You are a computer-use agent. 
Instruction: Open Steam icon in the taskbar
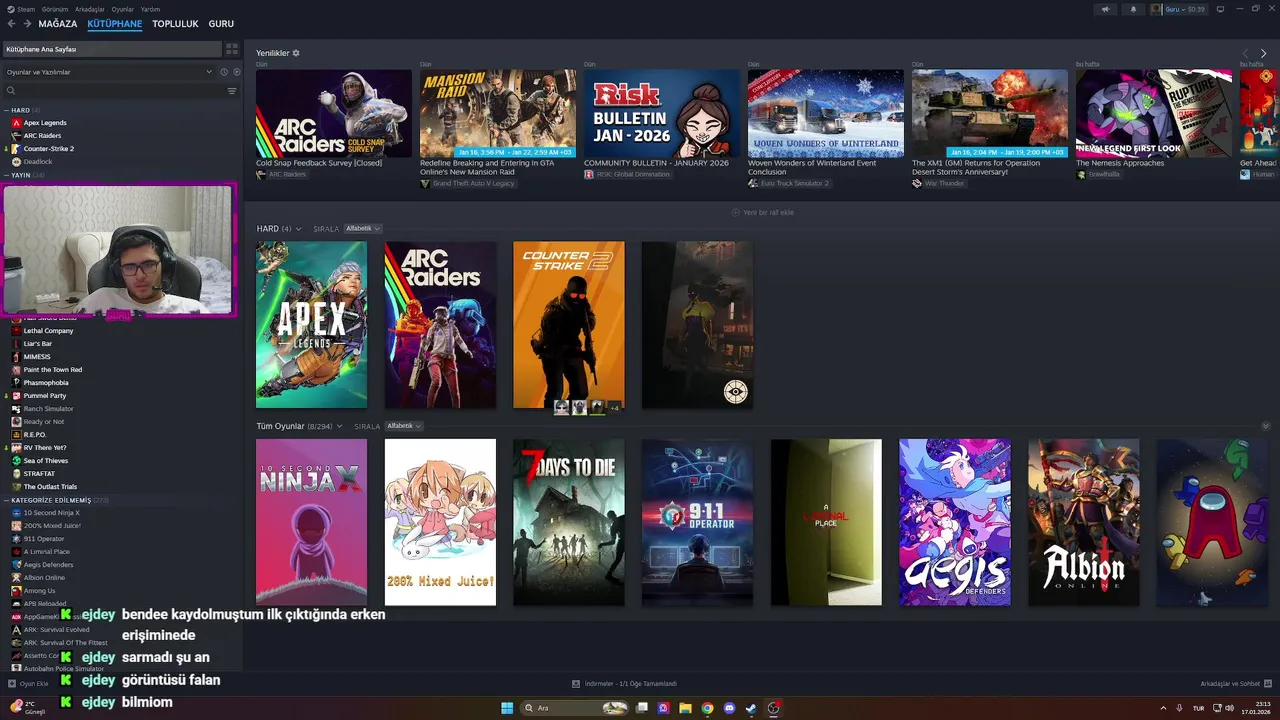[751, 708]
